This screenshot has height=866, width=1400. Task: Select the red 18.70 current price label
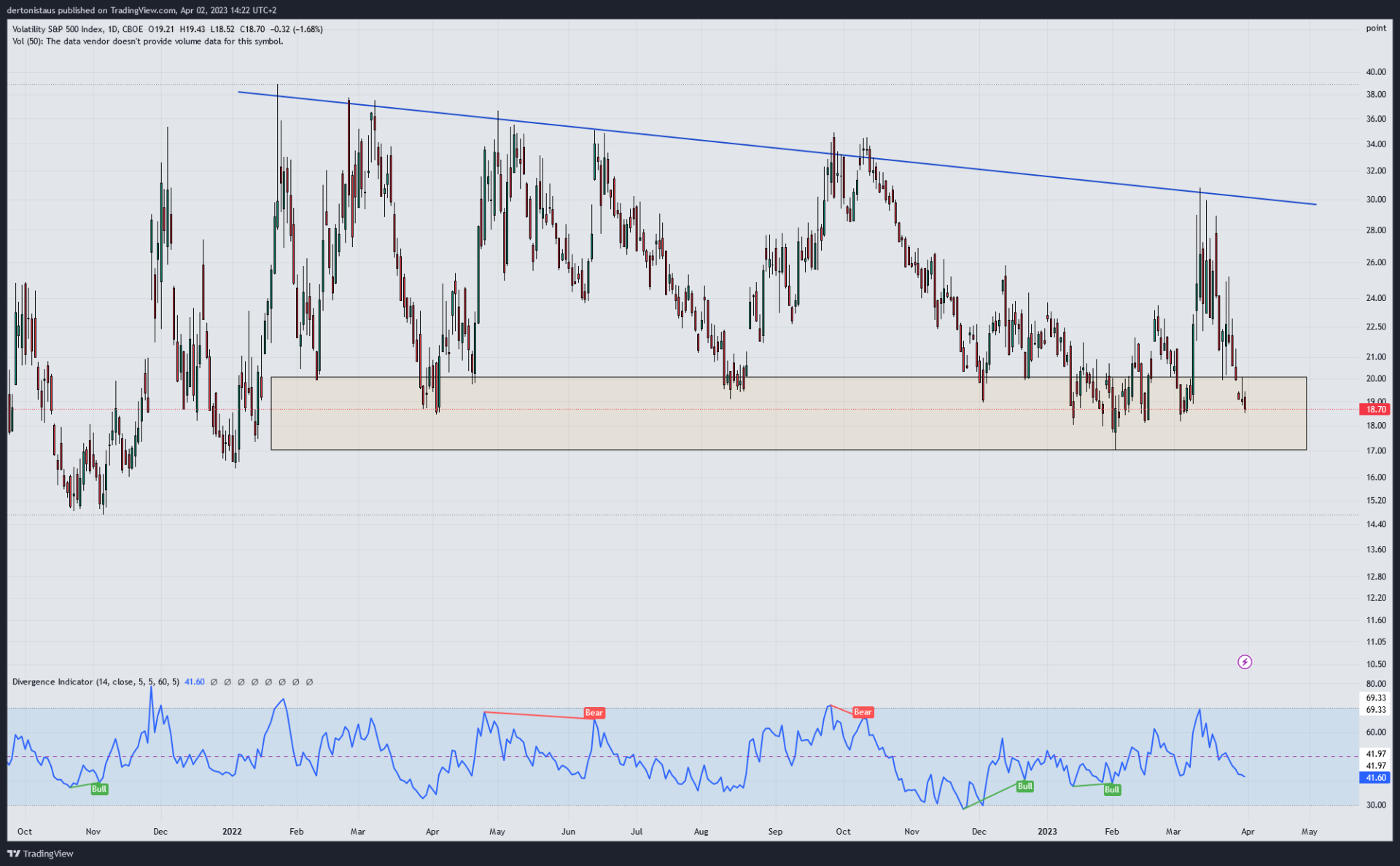pyautogui.click(x=1375, y=410)
